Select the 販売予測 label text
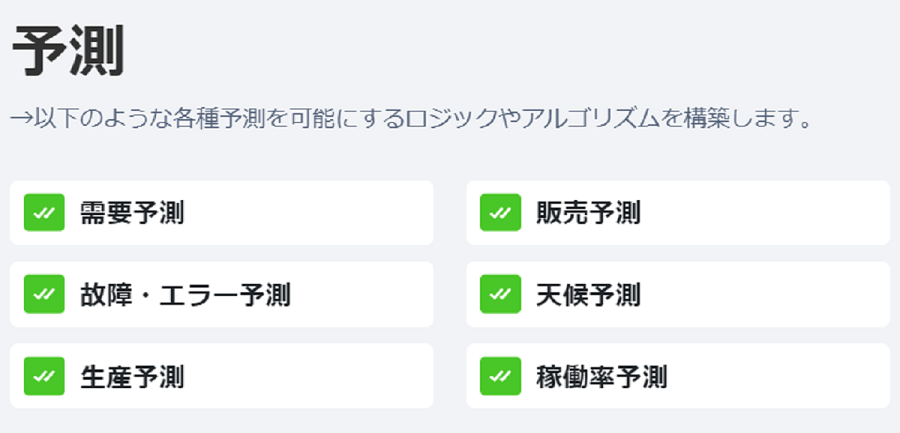This screenshot has width=900, height=433. click(x=588, y=213)
